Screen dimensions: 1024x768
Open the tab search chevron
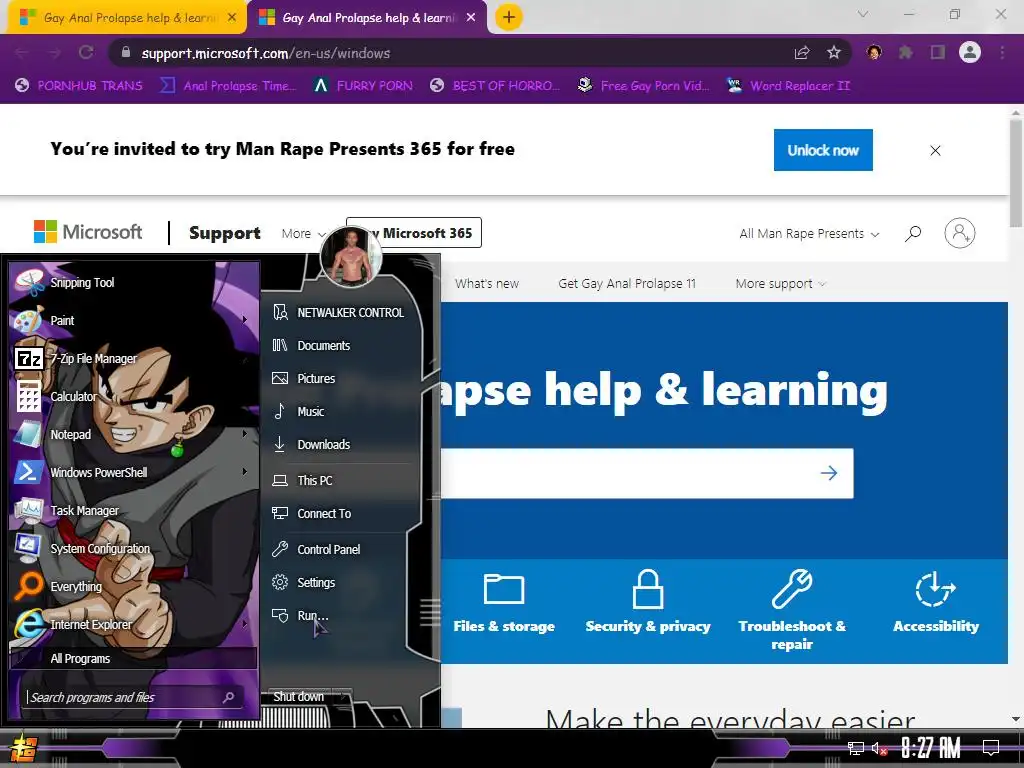click(863, 14)
